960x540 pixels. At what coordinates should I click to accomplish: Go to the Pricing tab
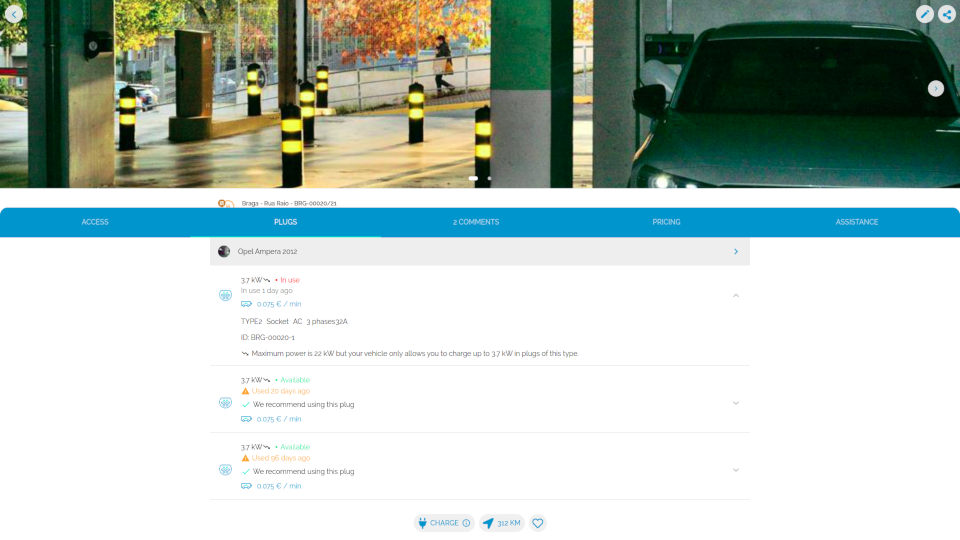(666, 222)
